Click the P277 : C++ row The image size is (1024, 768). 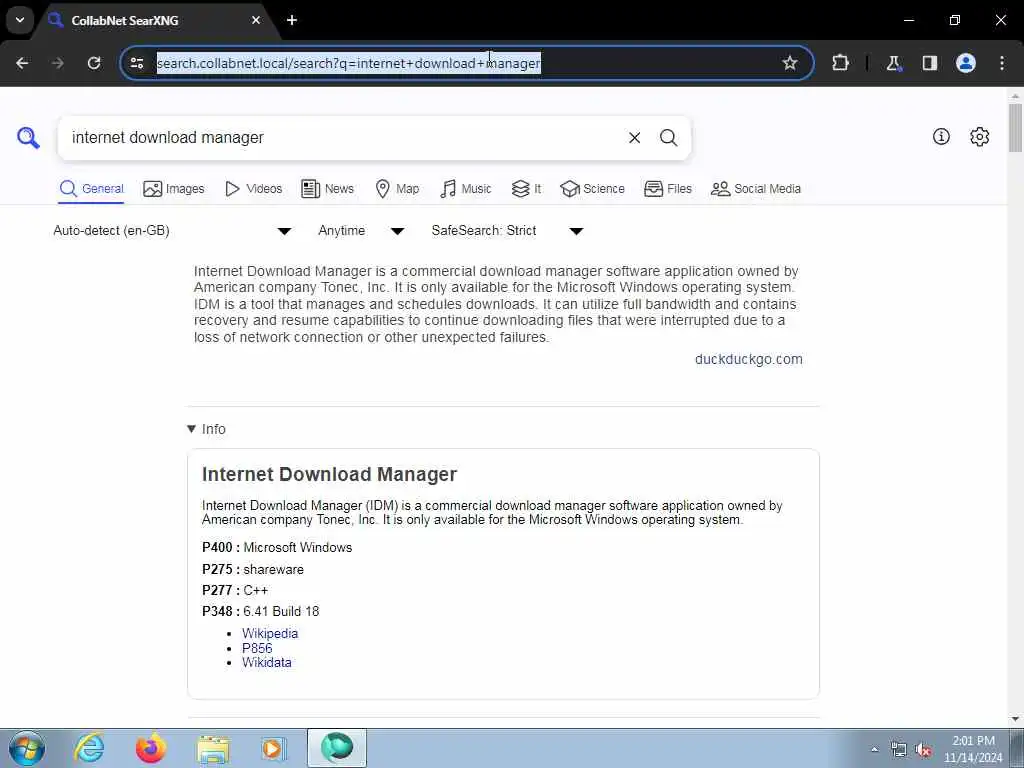click(x=235, y=590)
